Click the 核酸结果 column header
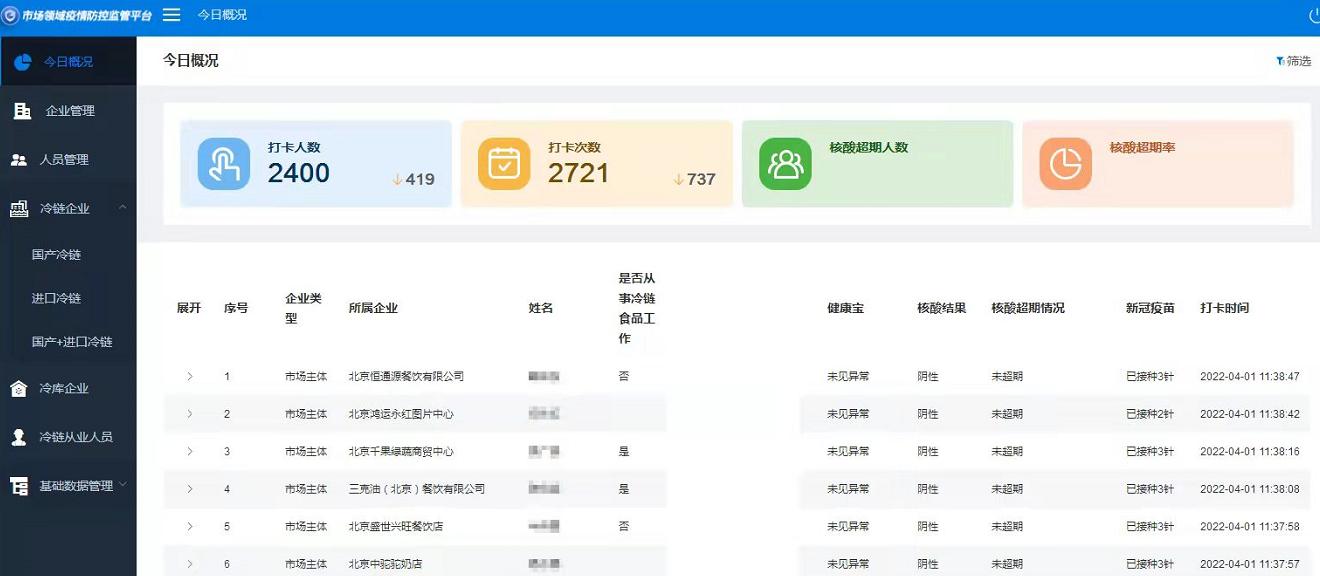Image resolution: width=1320 pixels, height=576 pixels. [x=942, y=308]
